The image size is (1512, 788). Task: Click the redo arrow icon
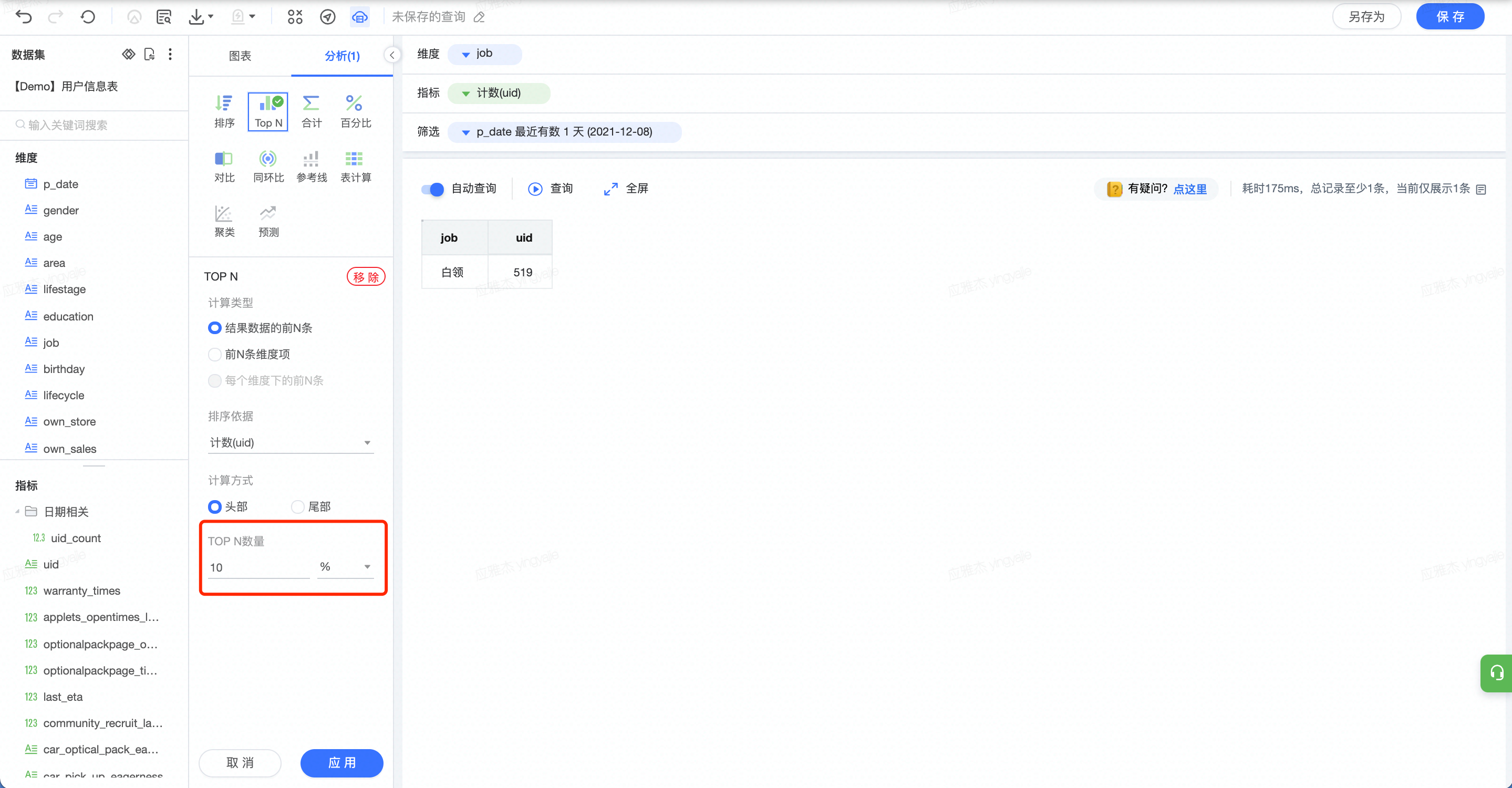(x=55, y=16)
